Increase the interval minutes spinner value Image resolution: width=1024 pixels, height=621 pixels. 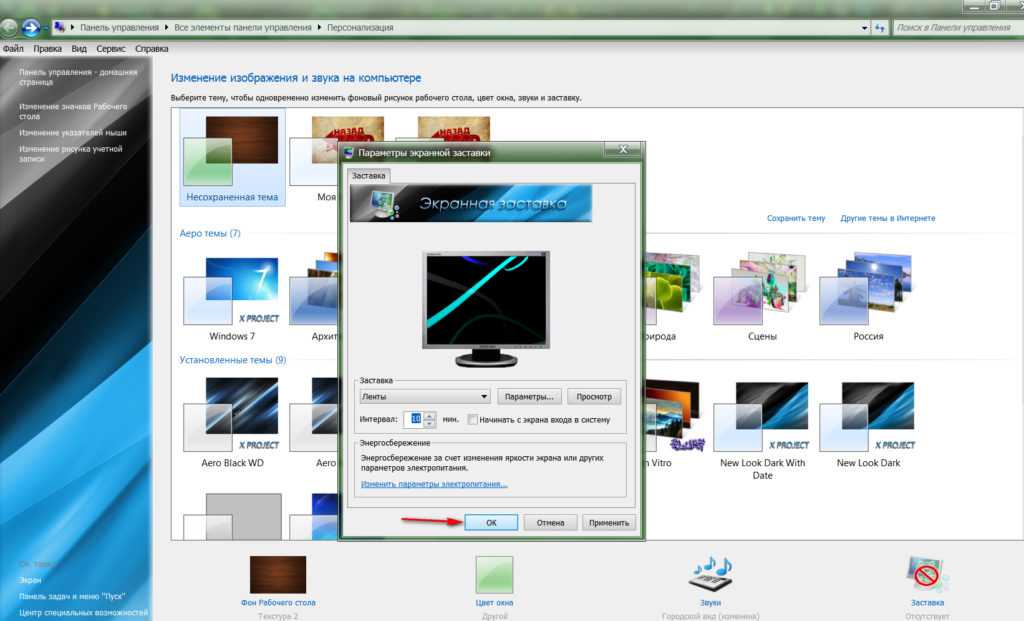(x=430, y=416)
